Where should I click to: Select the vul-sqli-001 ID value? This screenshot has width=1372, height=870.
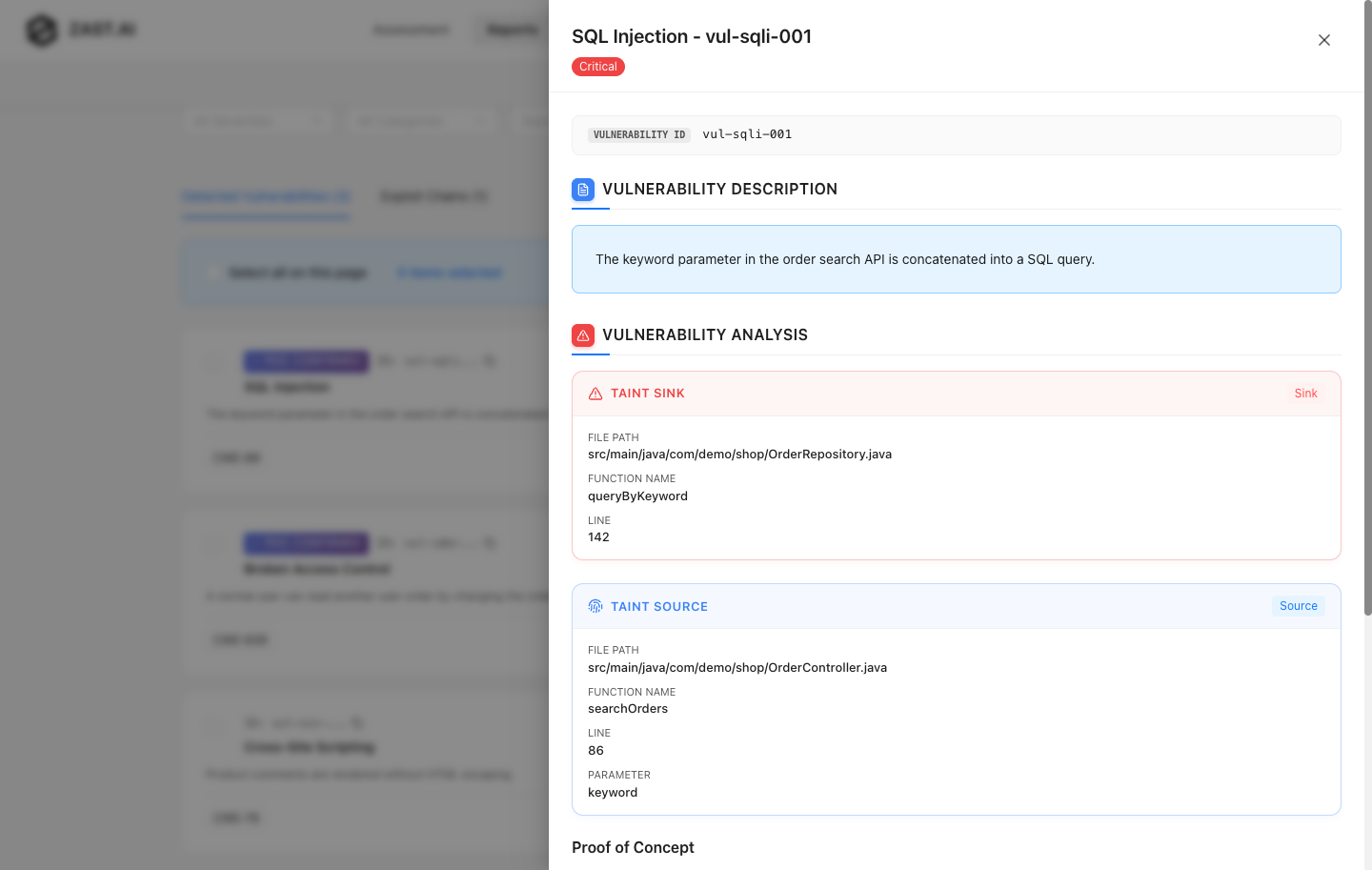pos(747,134)
